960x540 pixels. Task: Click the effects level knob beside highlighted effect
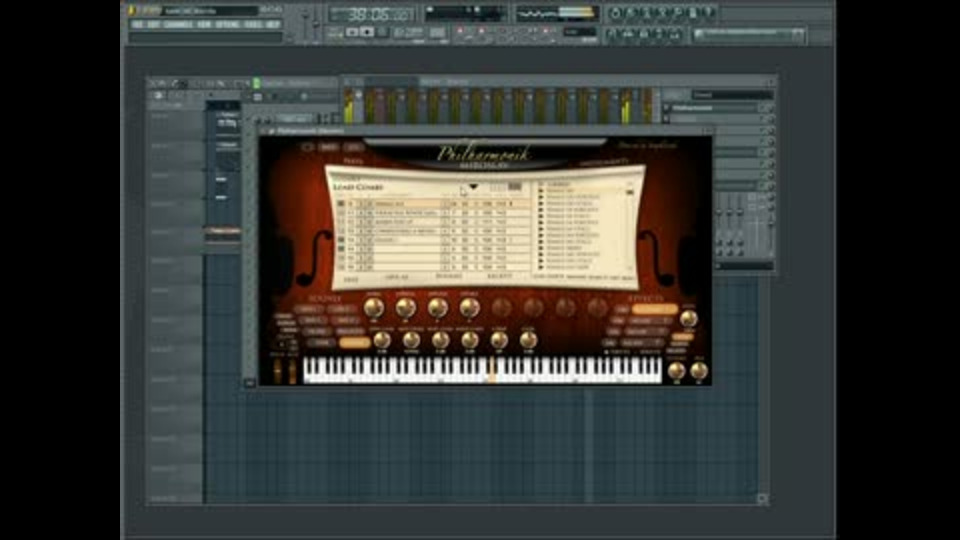click(x=689, y=318)
